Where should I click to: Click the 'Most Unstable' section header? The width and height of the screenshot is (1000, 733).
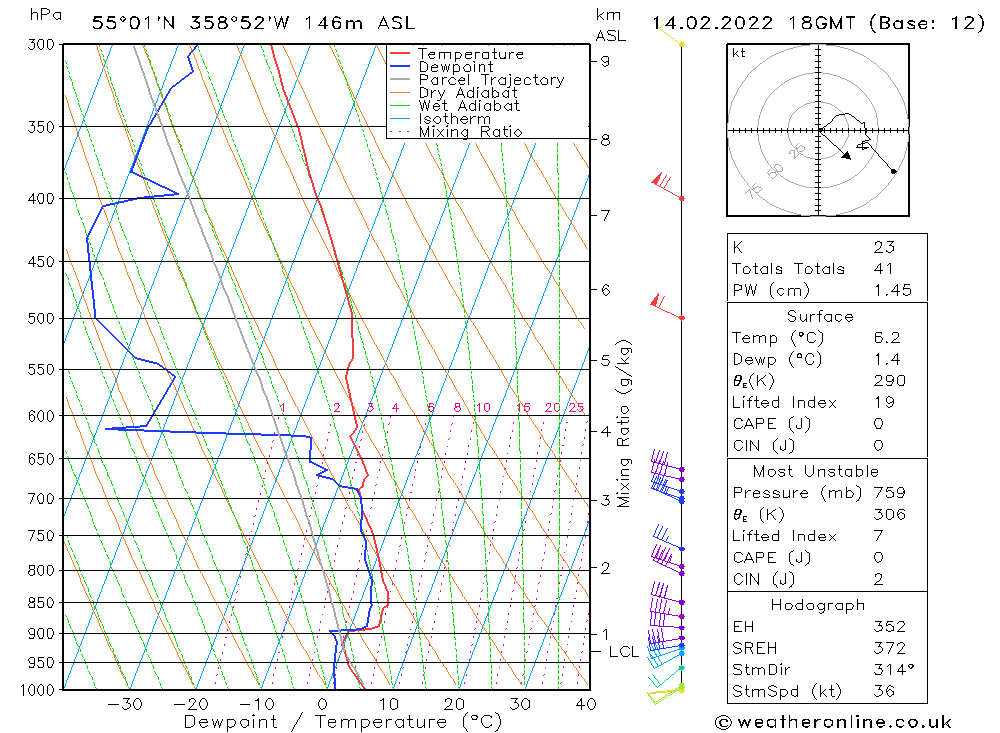816,471
